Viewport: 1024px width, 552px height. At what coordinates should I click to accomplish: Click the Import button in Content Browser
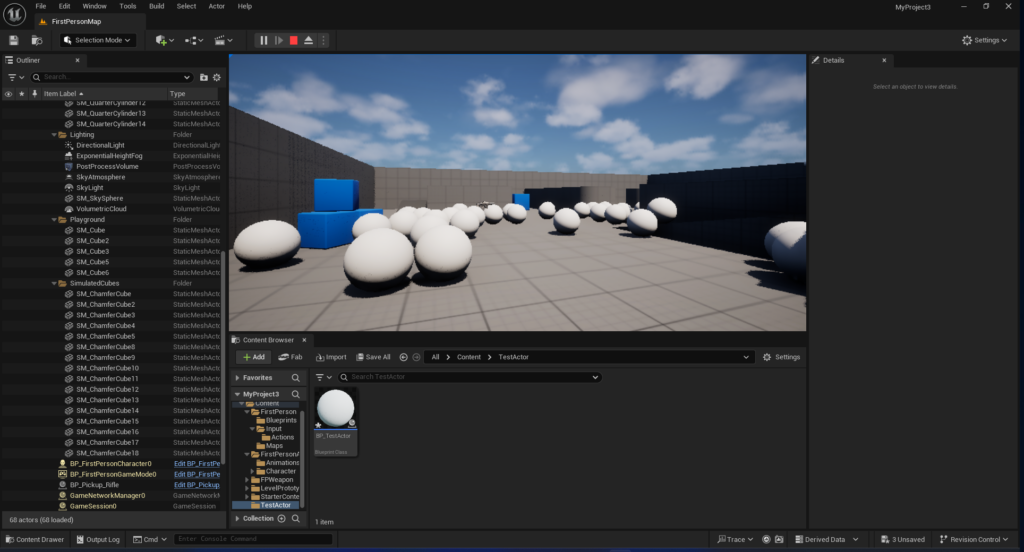click(331, 357)
